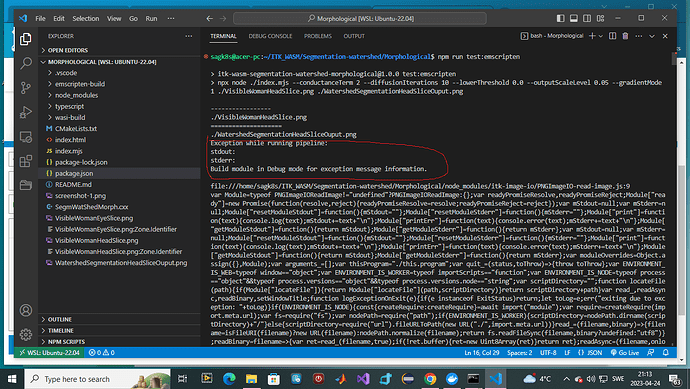Open CMakeLists.txt file
Screen dimensions: 690x389
119,128
